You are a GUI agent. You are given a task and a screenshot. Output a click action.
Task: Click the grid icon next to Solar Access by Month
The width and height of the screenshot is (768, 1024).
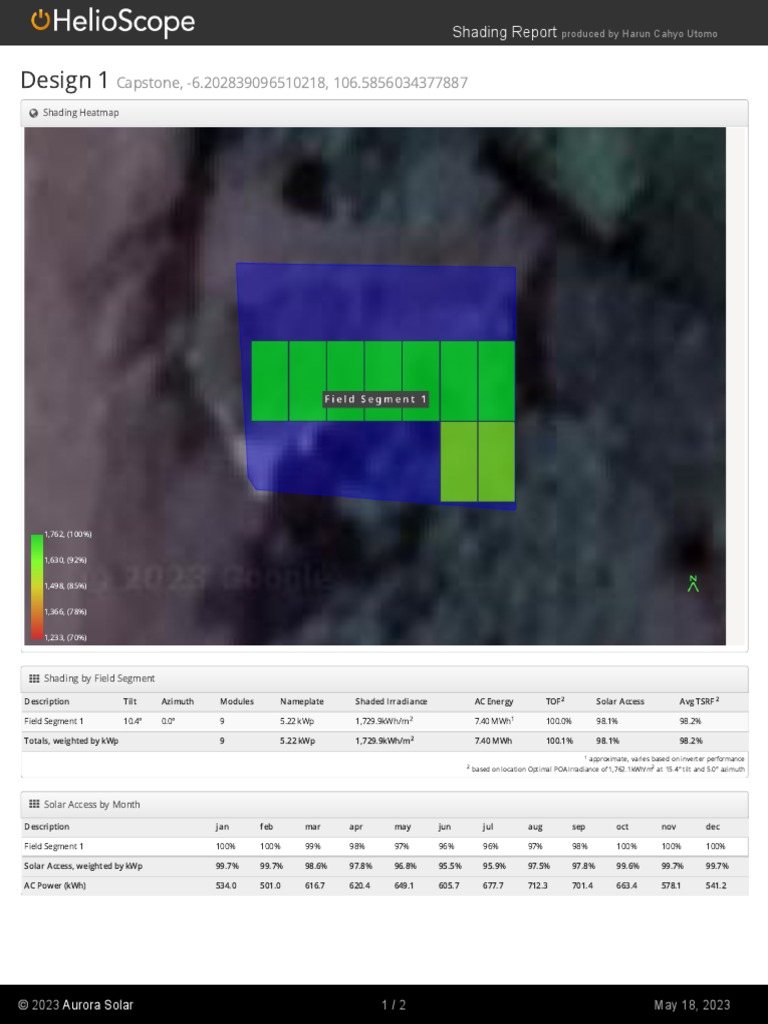(x=34, y=805)
